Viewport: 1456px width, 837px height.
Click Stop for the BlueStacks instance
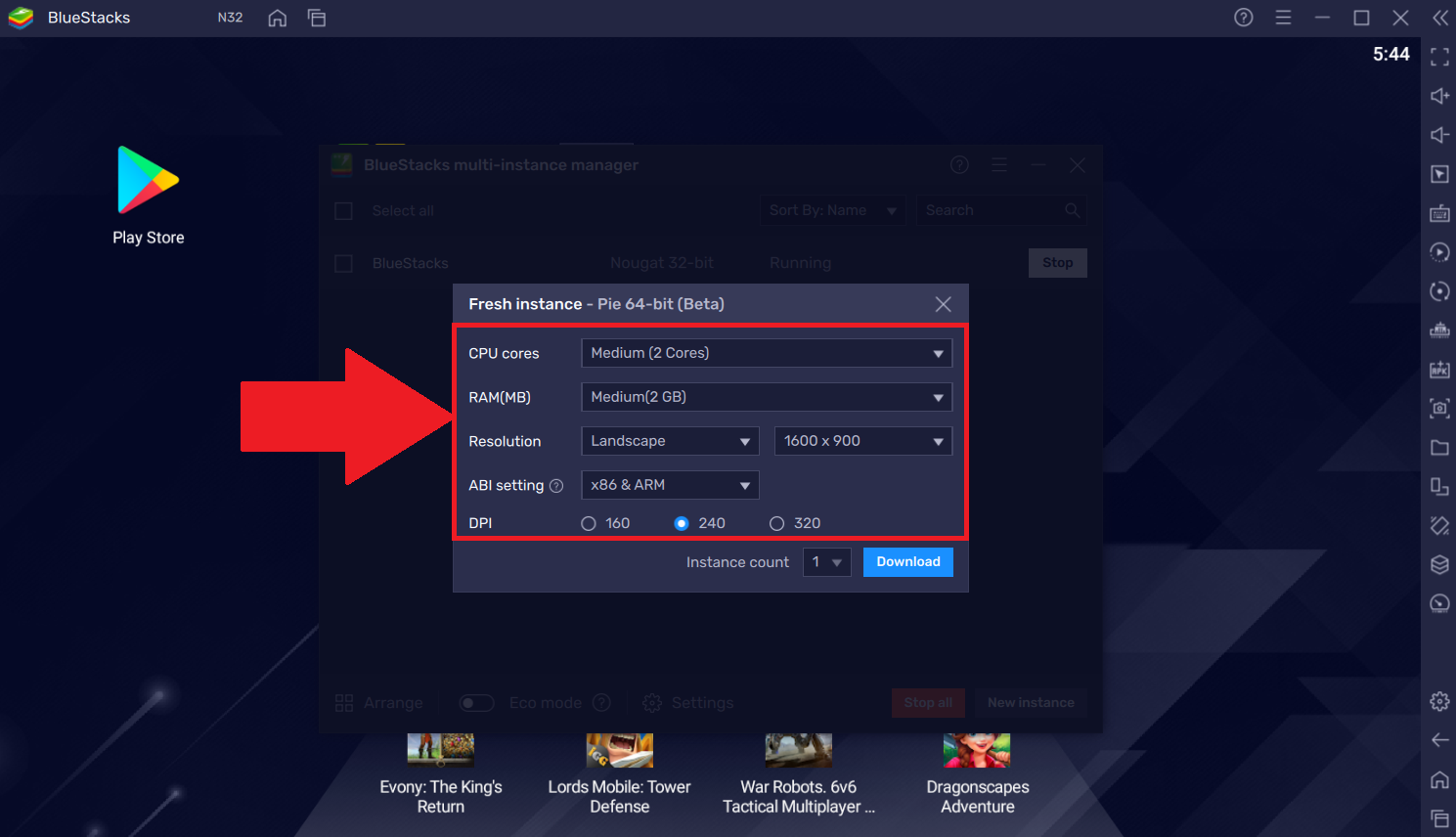1058,263
